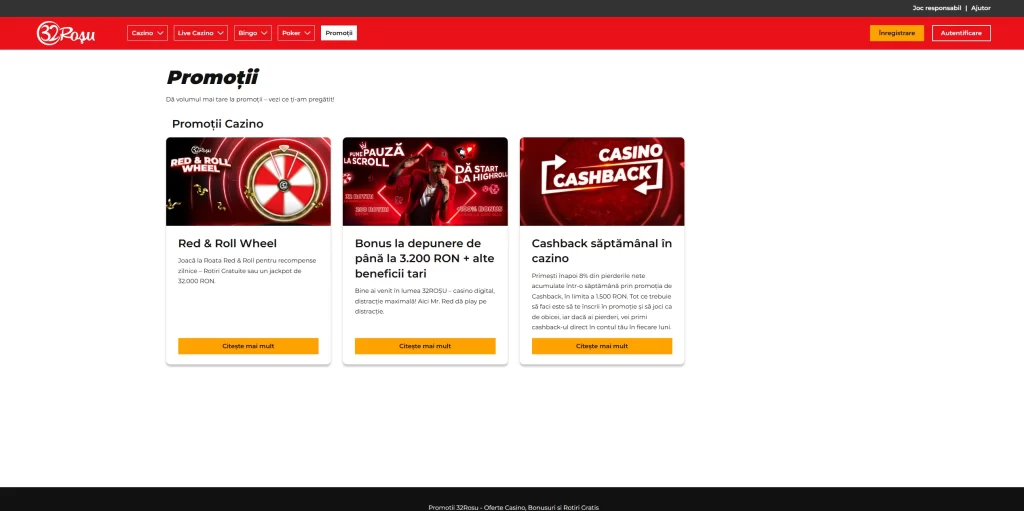
Task: Open the Joc responsabil link
Action: pos(936,8)
